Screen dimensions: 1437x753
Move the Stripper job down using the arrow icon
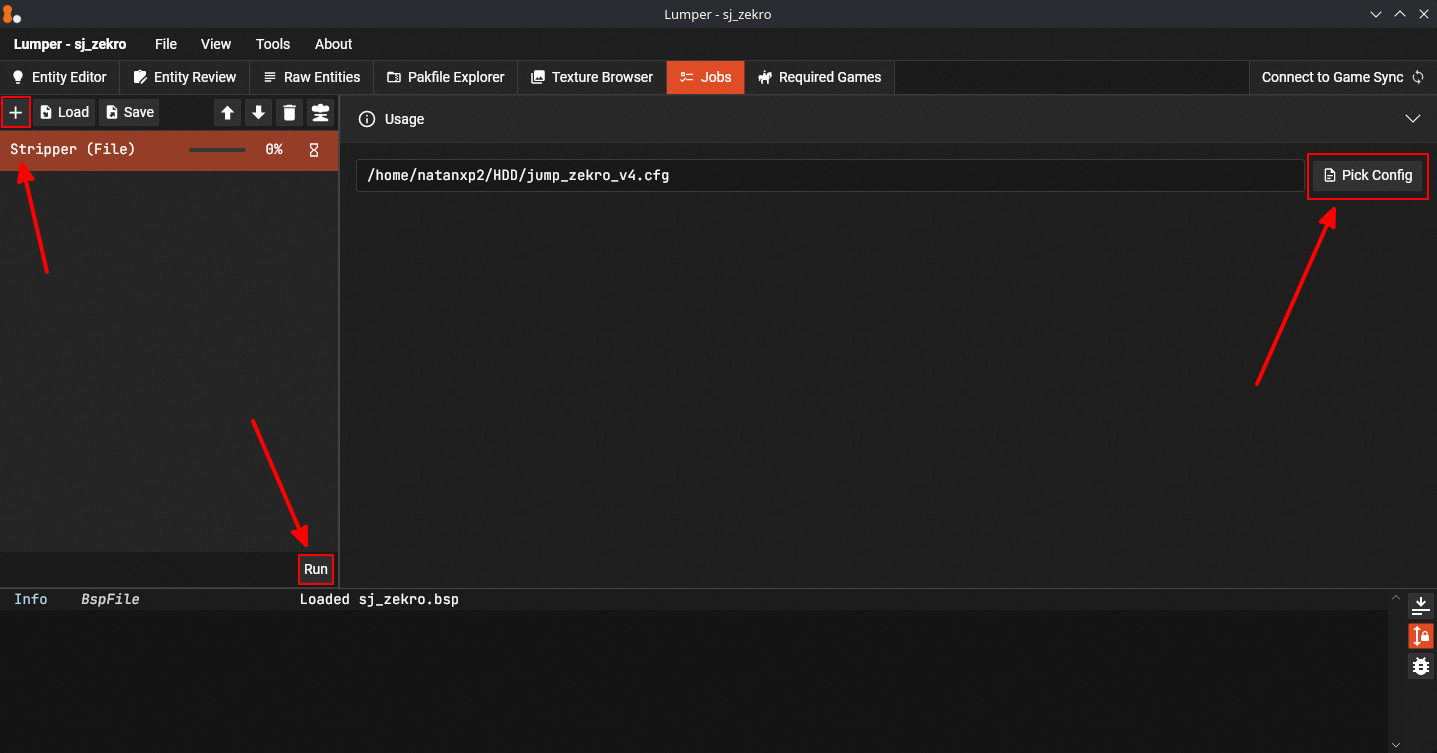point(258,112)
